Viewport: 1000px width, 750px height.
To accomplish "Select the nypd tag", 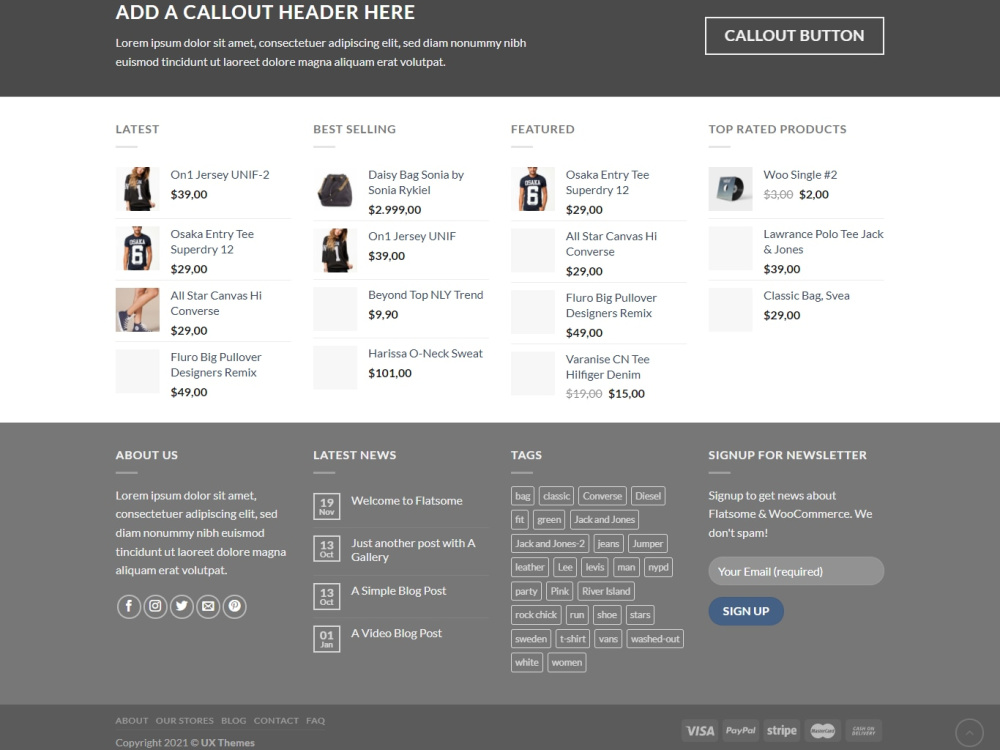I will click(658, 568).
